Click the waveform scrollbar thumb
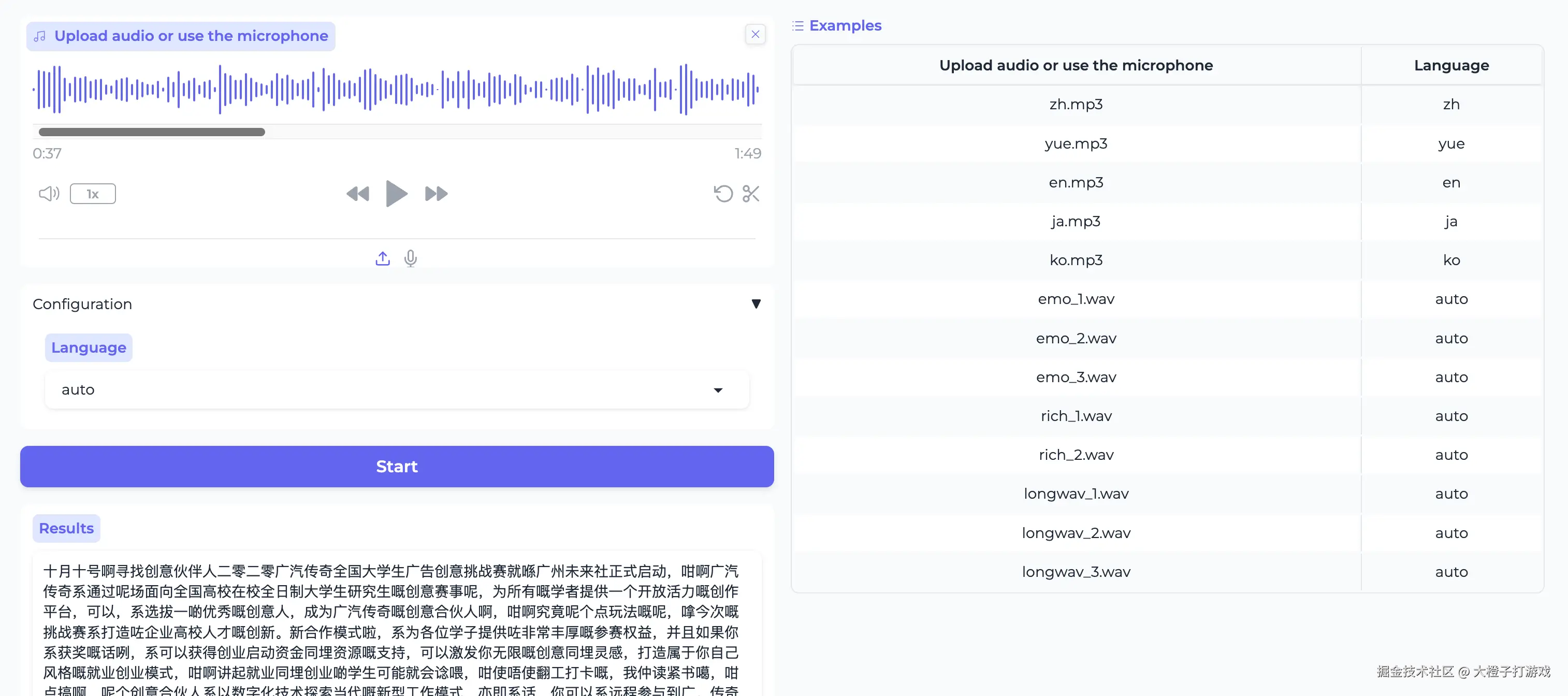Viewport: 1568px width, 696px height. pyautogui.click(x=152, y=132)
